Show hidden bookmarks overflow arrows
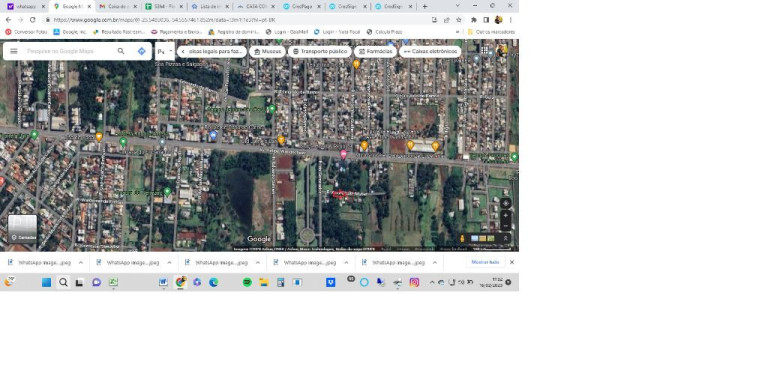This screenshot has width=768, height=388. 457,32
